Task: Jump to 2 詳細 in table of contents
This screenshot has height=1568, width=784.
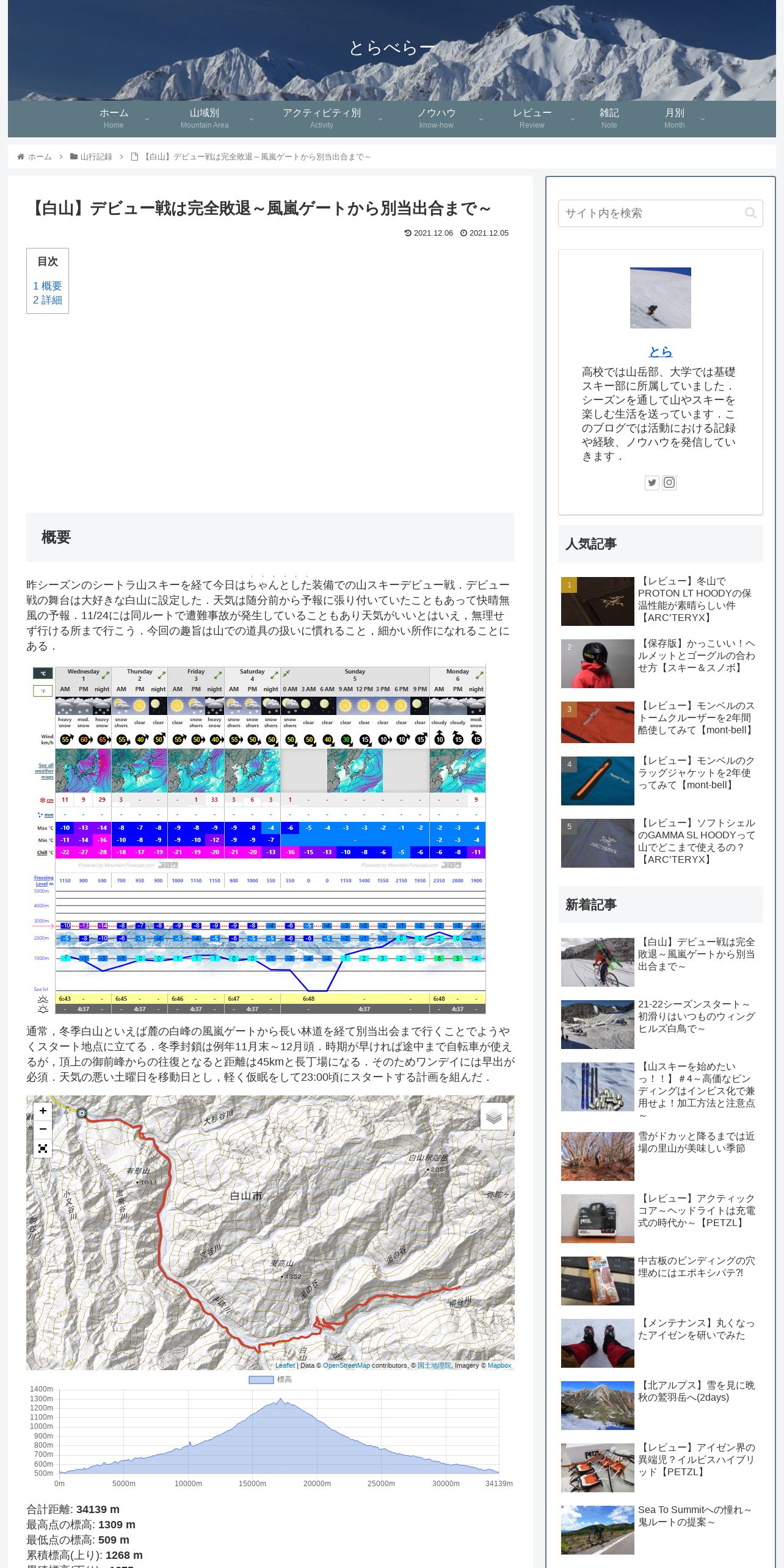Action: [x=47, y=300]
